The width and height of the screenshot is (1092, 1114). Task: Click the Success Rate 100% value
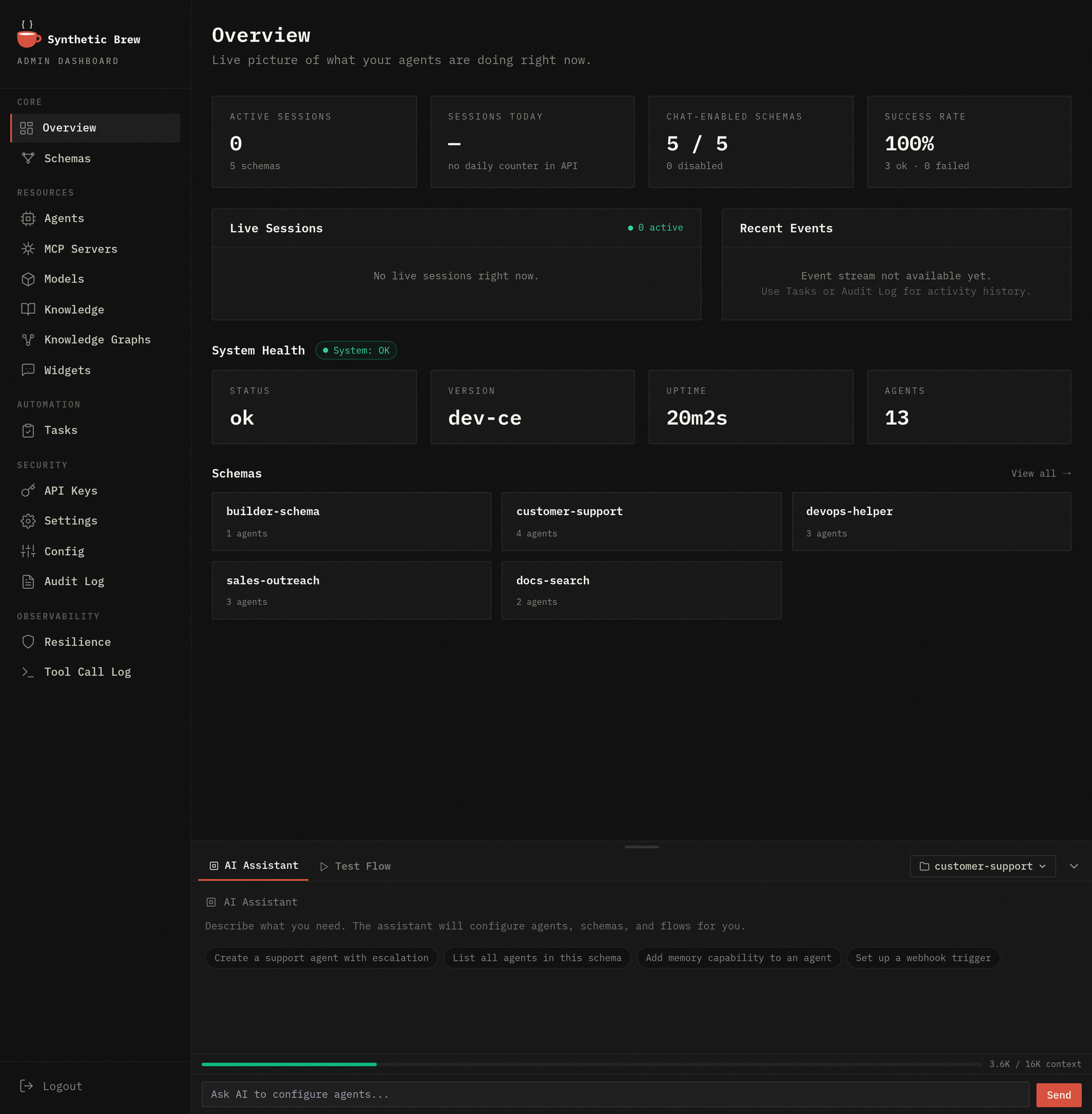pos(909,143)
